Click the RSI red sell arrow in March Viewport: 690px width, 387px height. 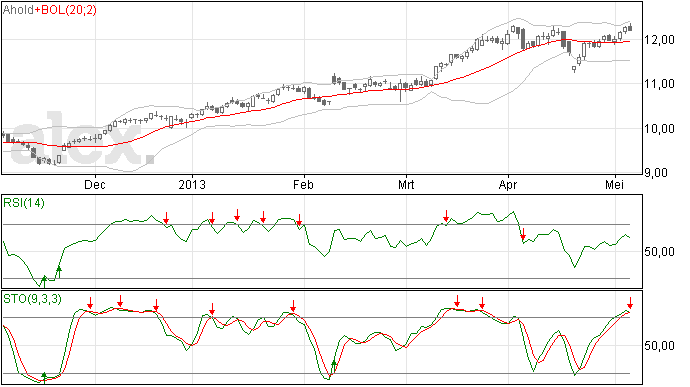coord(446,216)
